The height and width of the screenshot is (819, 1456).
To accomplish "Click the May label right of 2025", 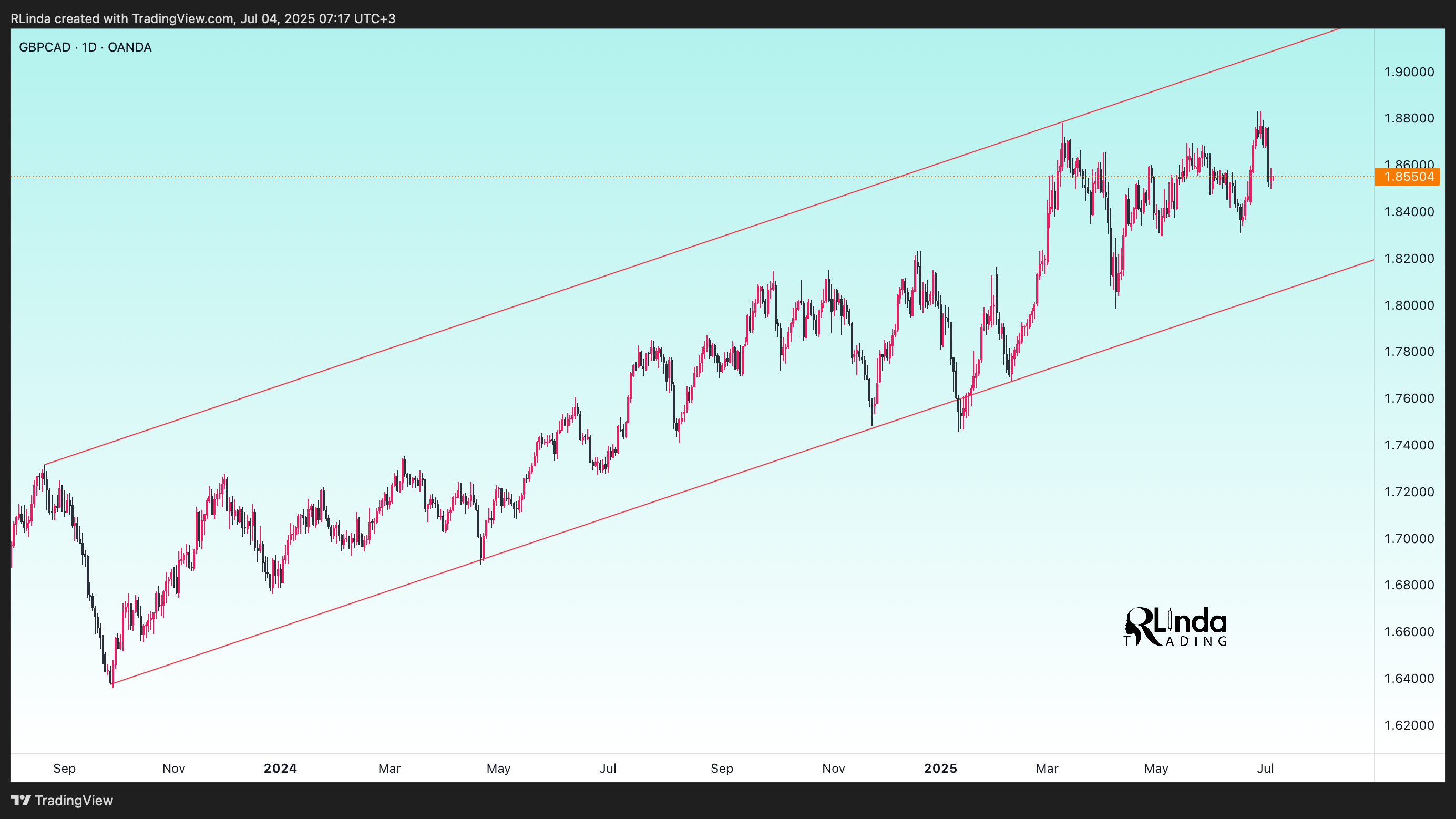I will pos(1156,769).
